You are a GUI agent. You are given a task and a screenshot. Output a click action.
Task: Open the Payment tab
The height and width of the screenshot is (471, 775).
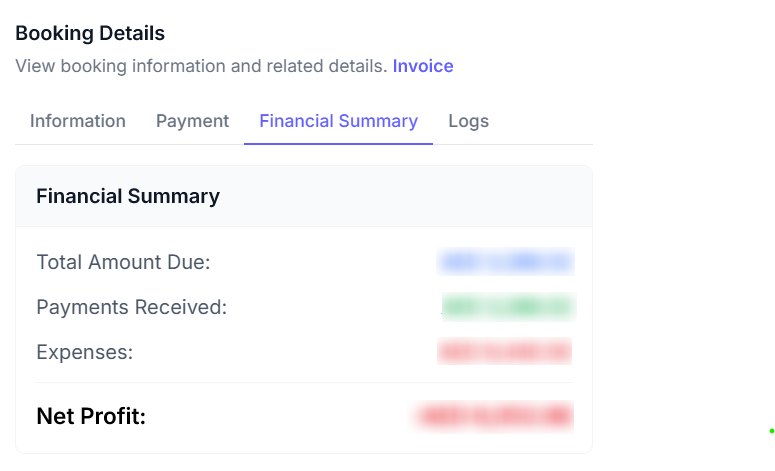click(x=192, y=121)
